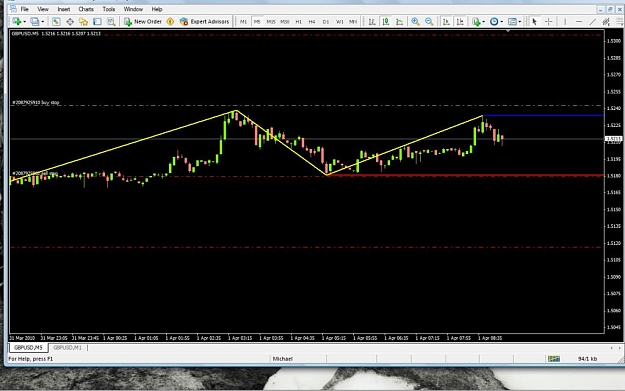Zoom out of the chart
This screenshot has height=391, width=625.
(x=429, y=22)
